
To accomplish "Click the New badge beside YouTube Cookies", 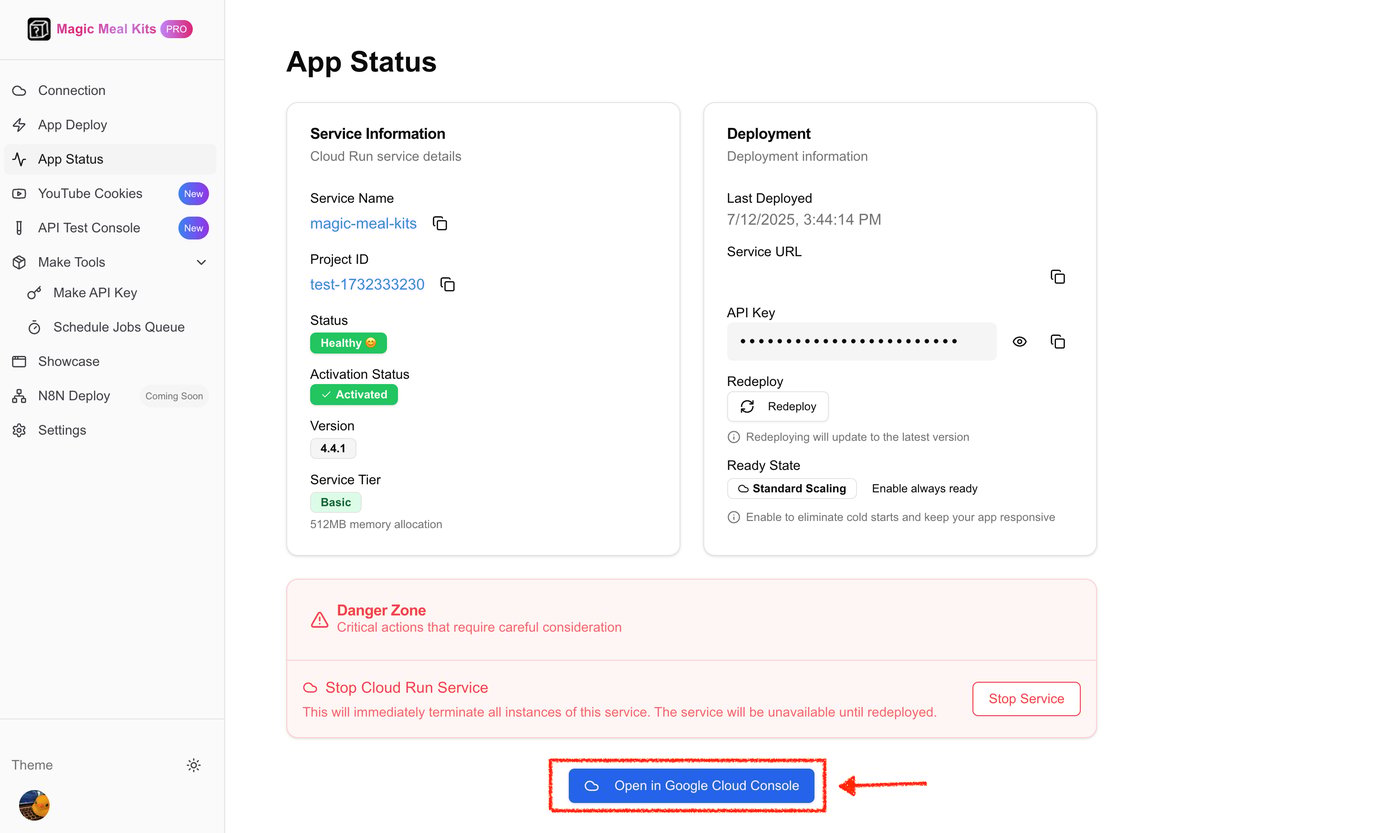I will click(194, 194).
